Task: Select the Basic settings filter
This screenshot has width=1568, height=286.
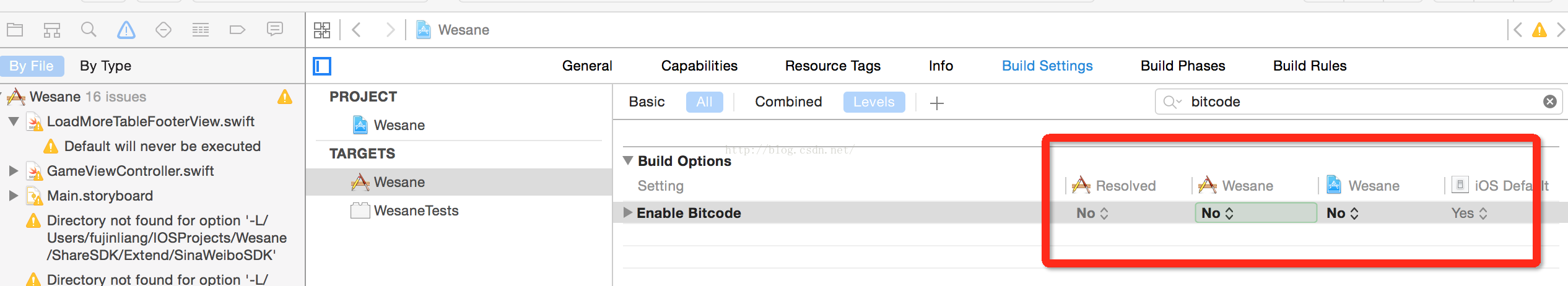Action: (647, 102)
